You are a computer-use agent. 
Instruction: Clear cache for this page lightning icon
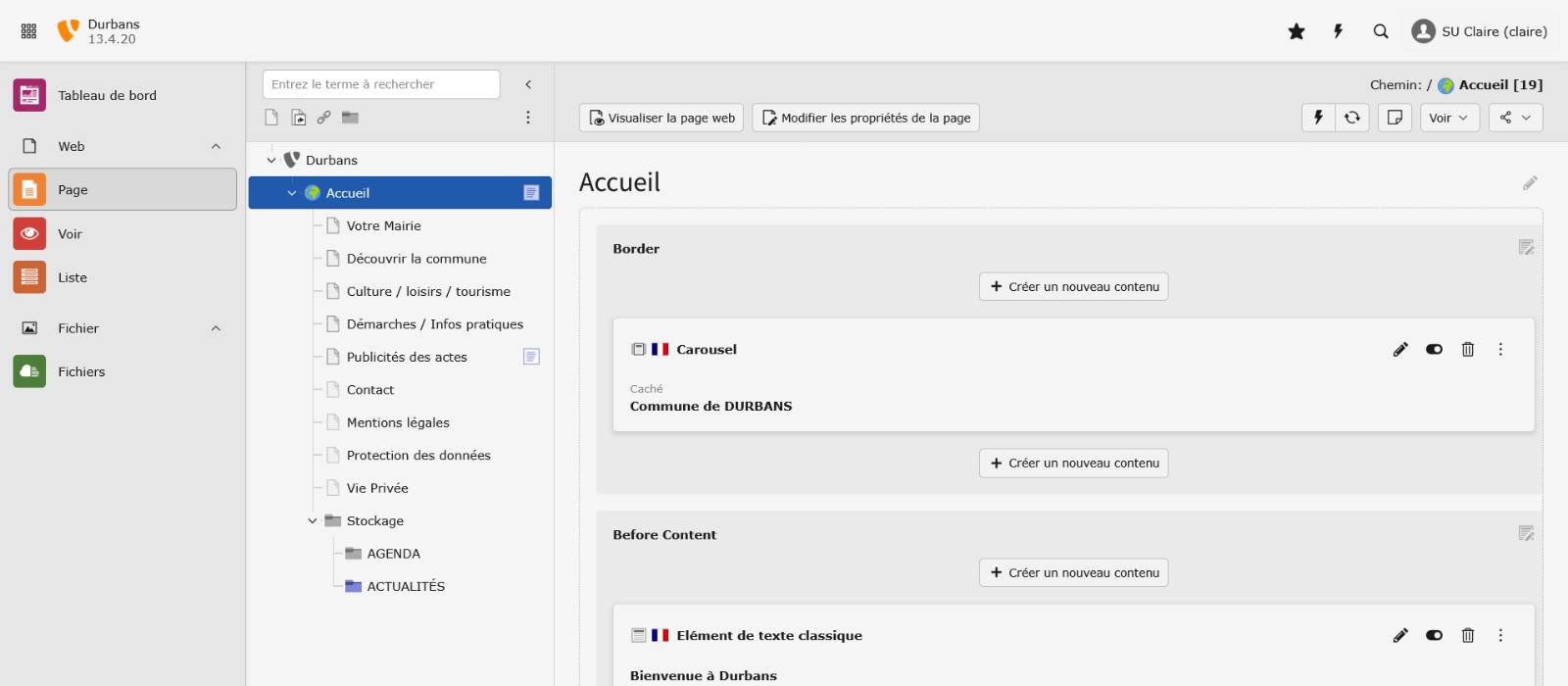tap(1318, 118)
